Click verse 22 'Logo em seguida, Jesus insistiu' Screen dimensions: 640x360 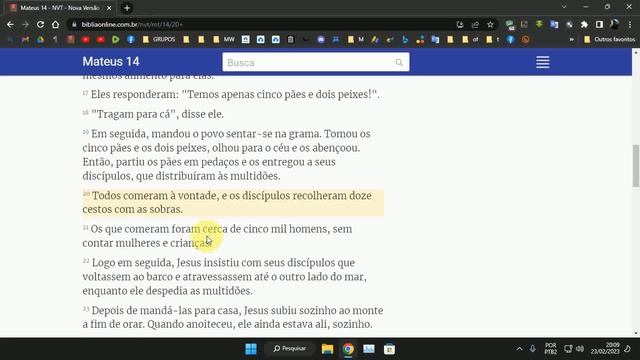point(224,277)
